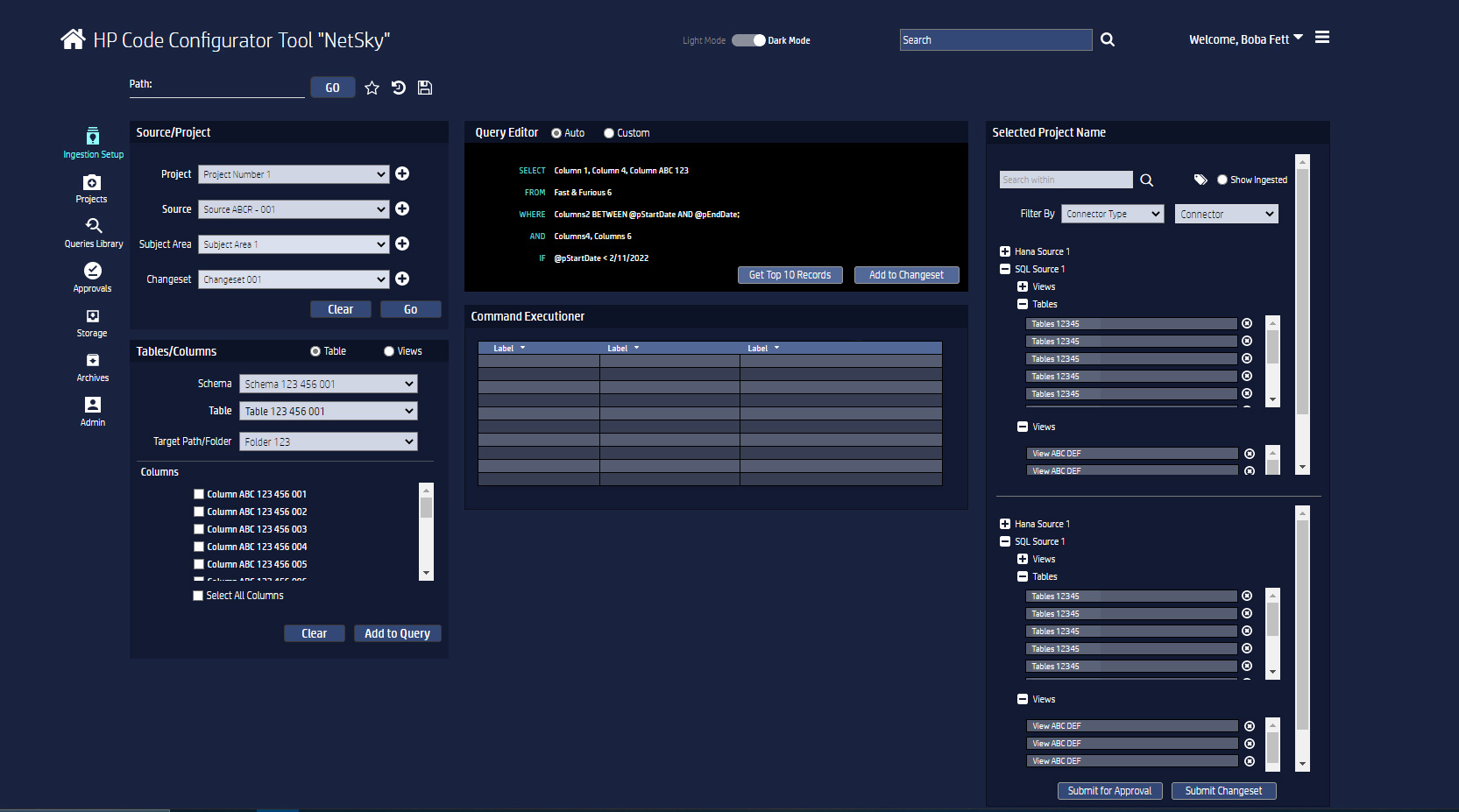Click the star favorite icon next to GO

point(372,88)
